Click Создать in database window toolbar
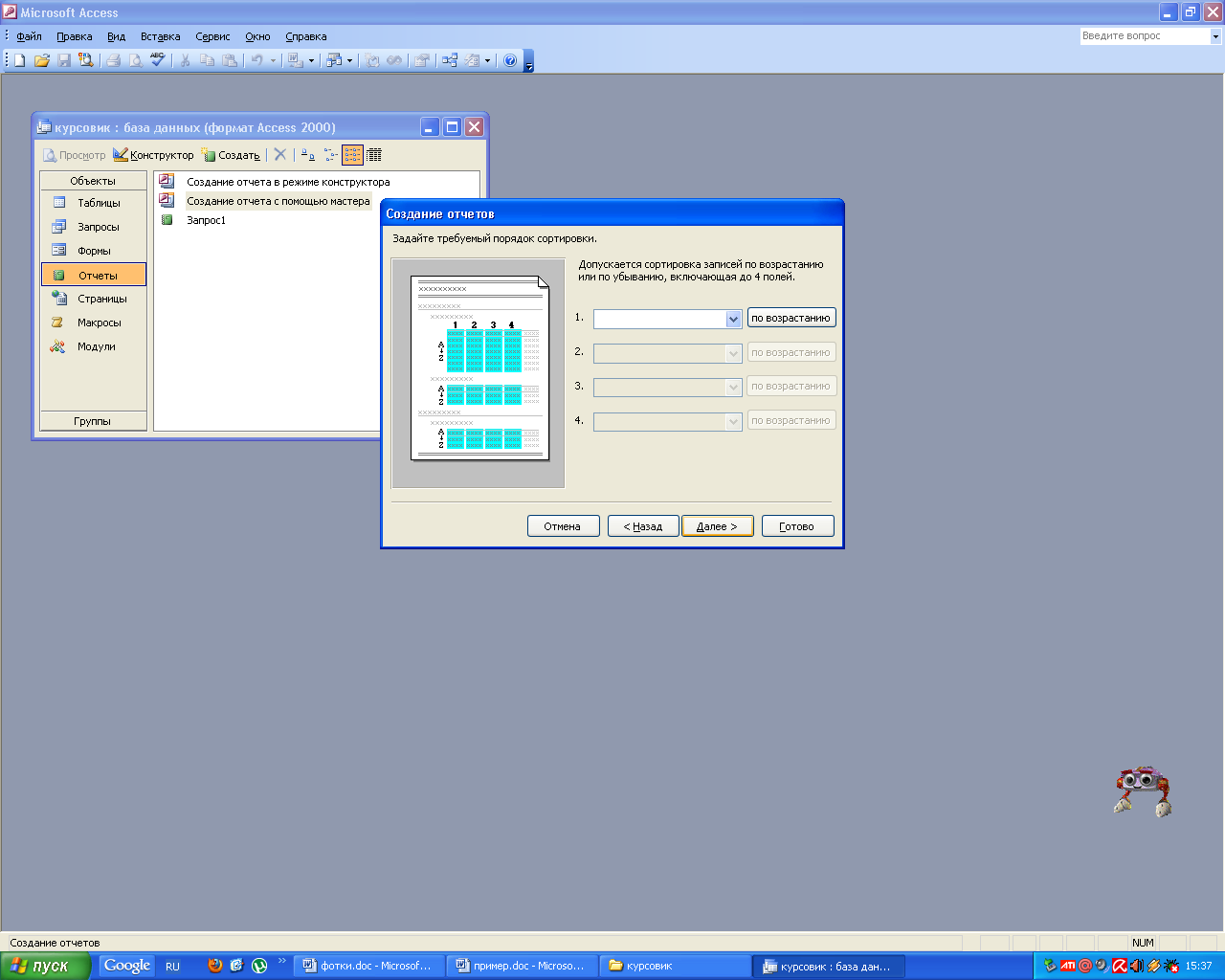This screenshot has width=1225, height=980. (x=231, y=155)
